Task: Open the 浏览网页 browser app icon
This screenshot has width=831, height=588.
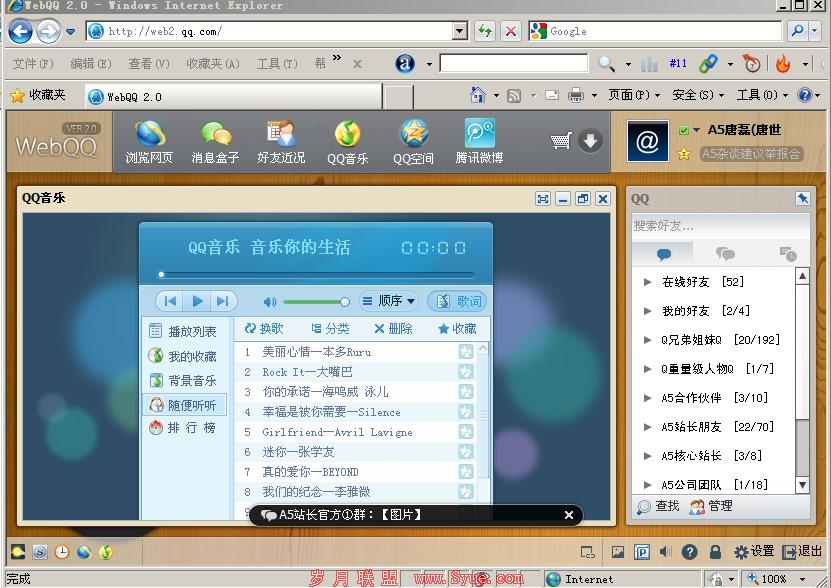Action: (x=149, y=141)
